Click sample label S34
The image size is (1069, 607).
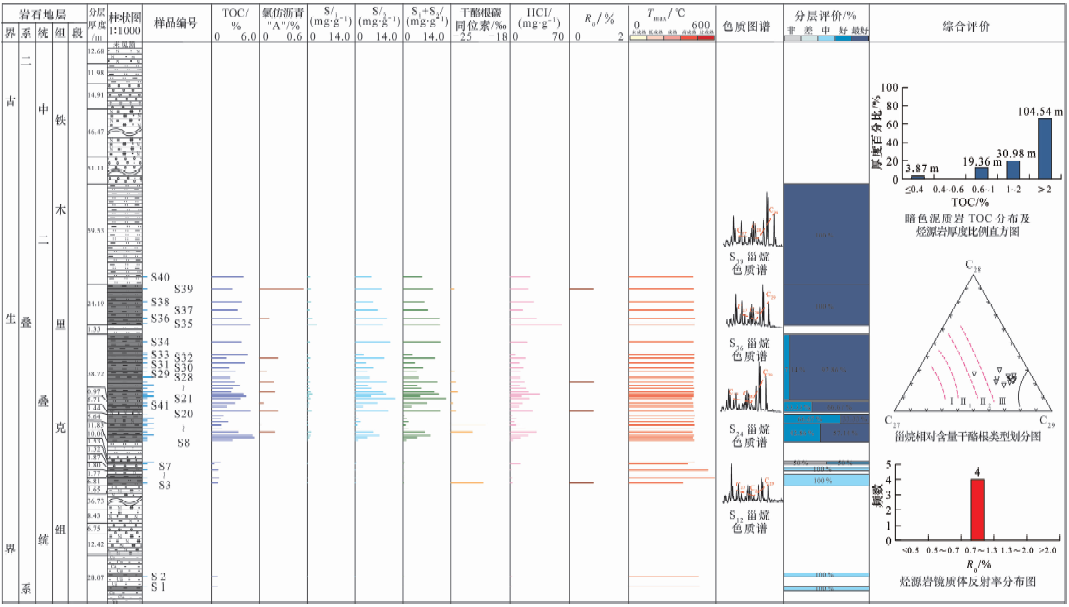(x=160, y=342)
